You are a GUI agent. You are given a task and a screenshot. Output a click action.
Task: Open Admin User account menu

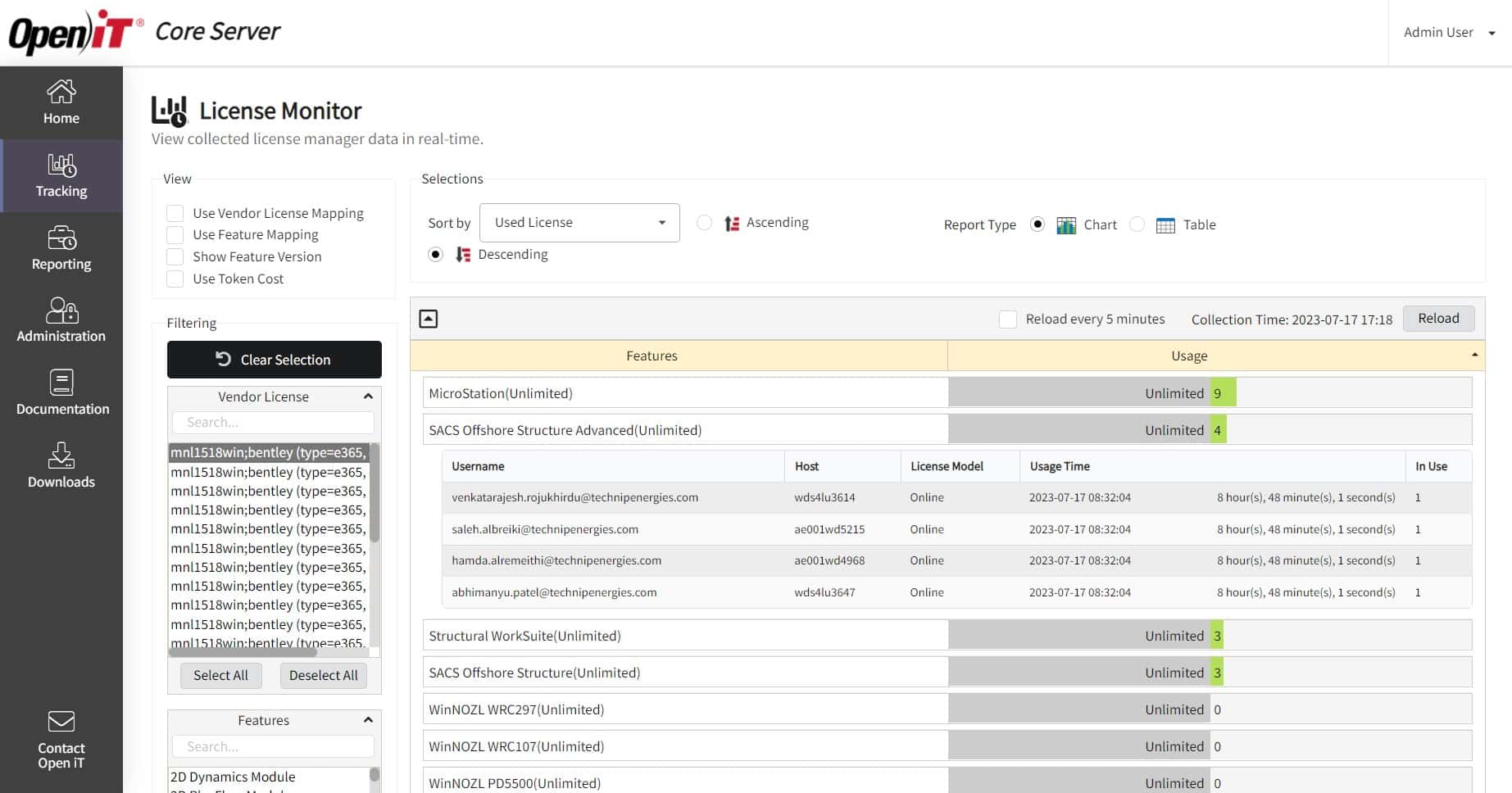click(1449, 33)
